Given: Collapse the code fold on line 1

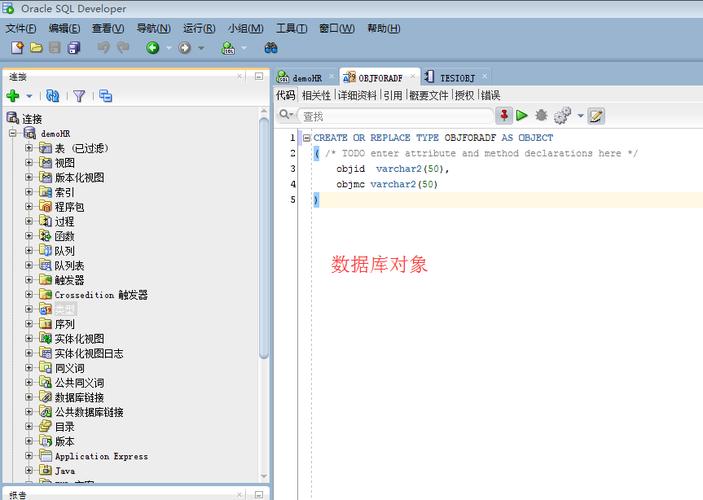Looking at the screenshot, I should pyautogui.click(x=306, y=138).
